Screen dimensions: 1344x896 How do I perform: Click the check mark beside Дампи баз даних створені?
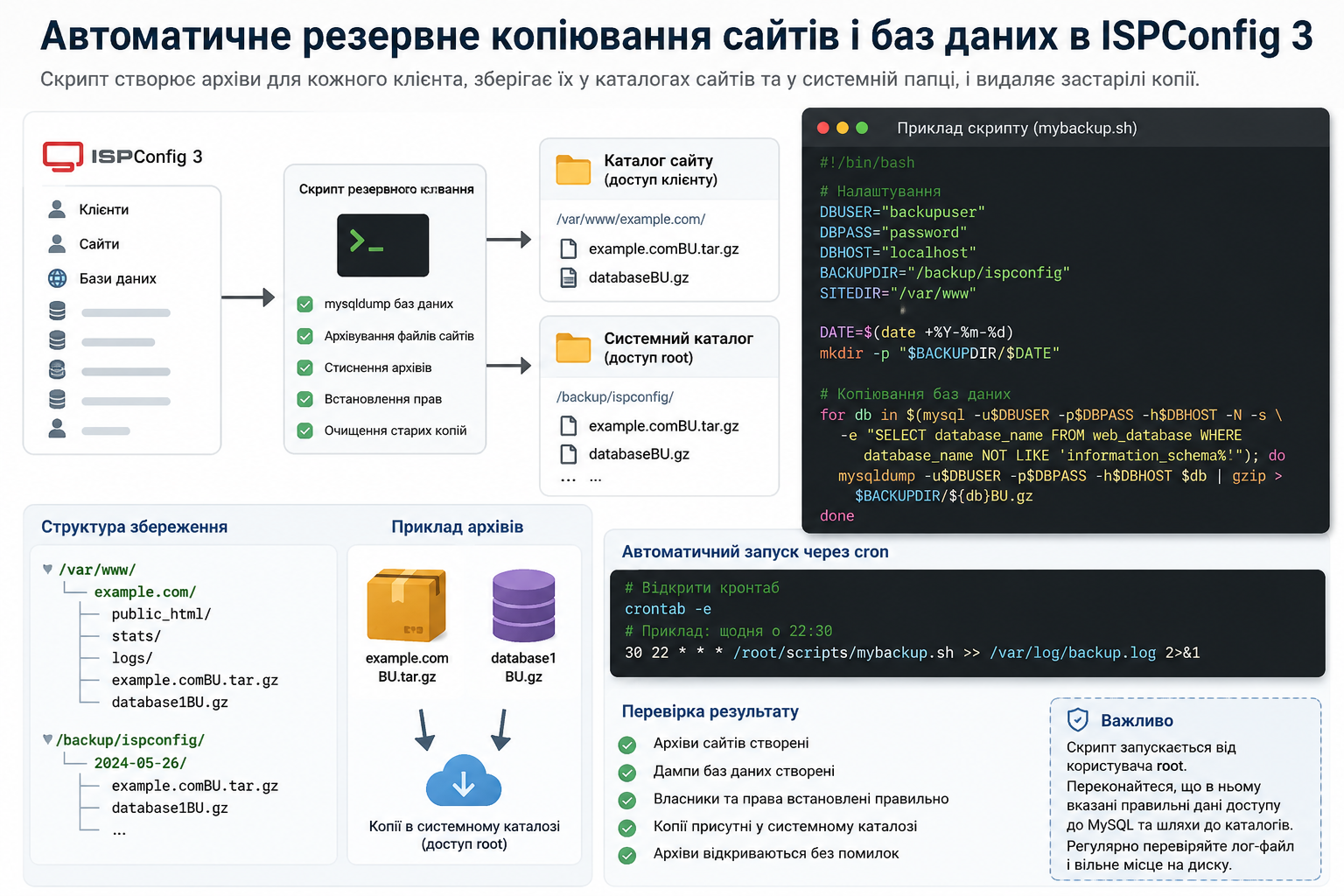click(626, 773)
